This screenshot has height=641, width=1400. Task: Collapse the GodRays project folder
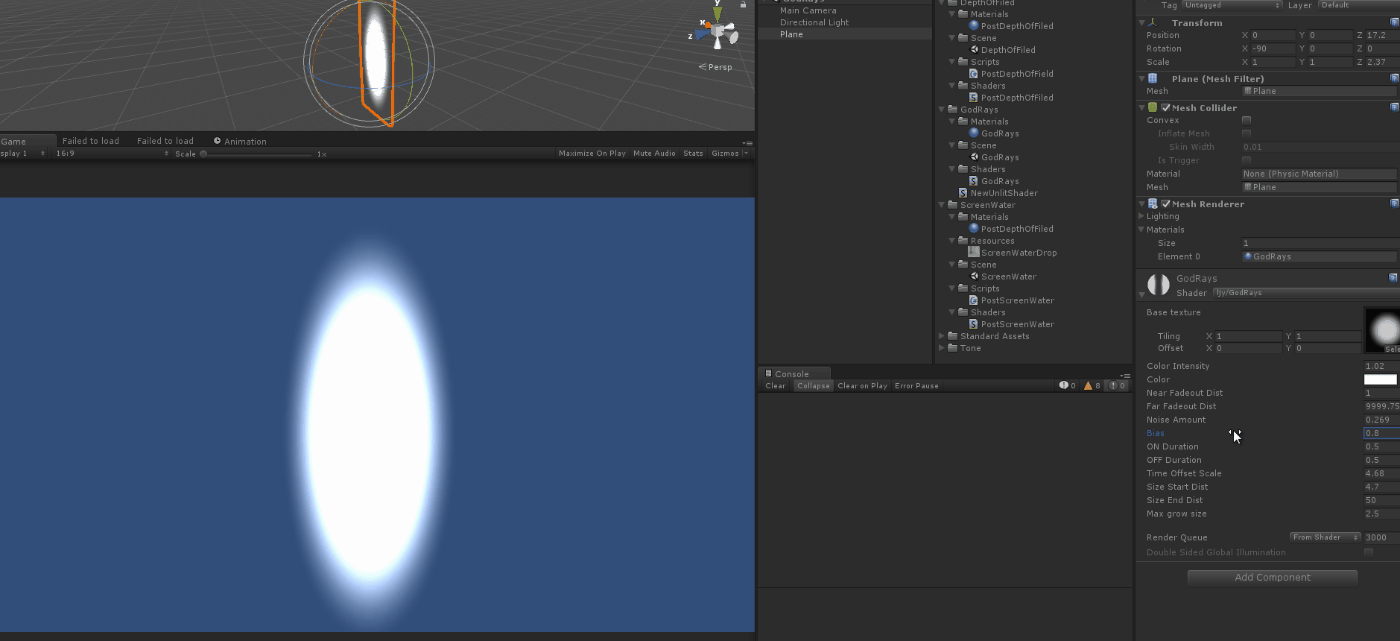[941, 110]
